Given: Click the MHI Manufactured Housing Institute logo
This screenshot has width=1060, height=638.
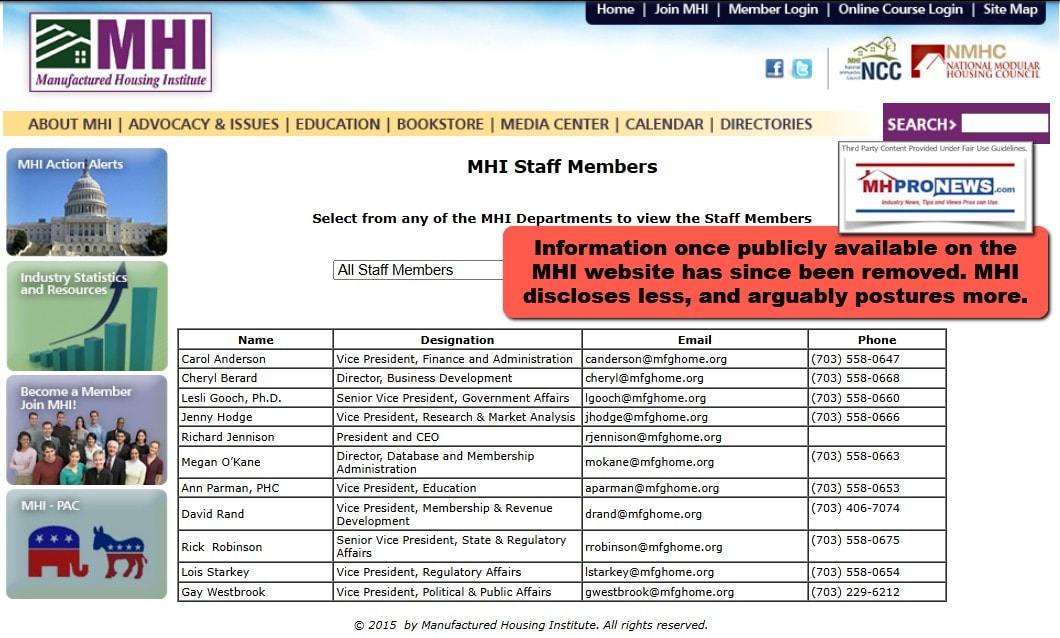Looking at the screenshot, I should point(120,52).
